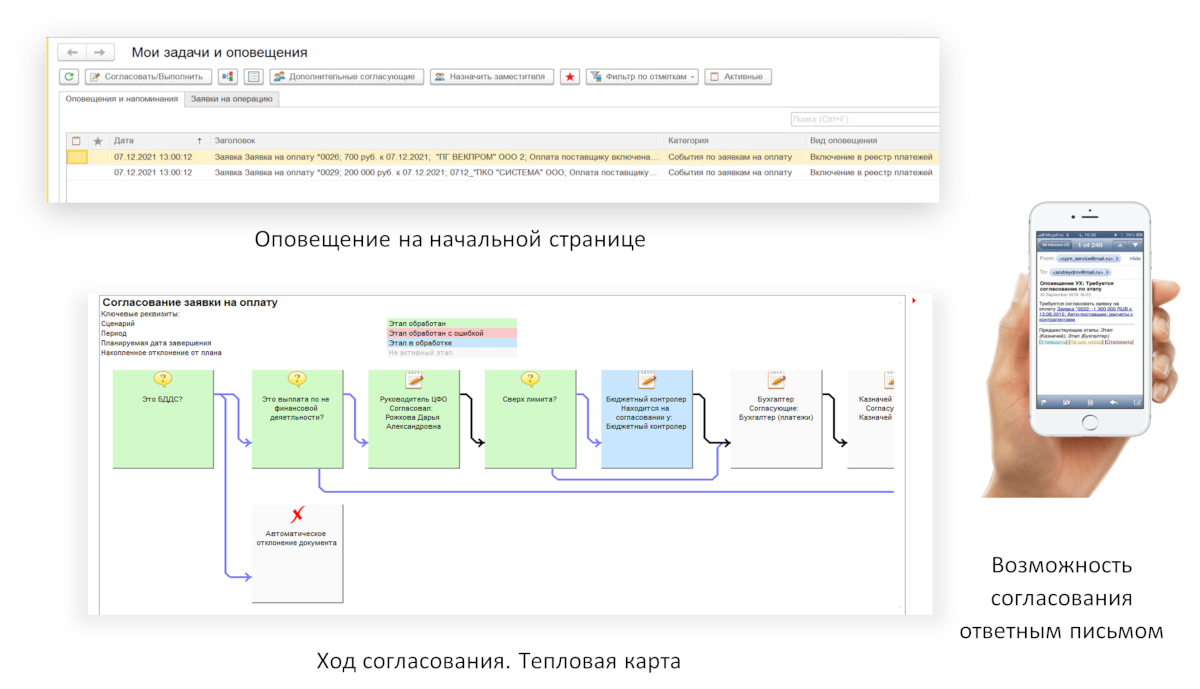Toggle the star column header for flagged items
This screenshot has height=689, width=1200.
point(98,141)
